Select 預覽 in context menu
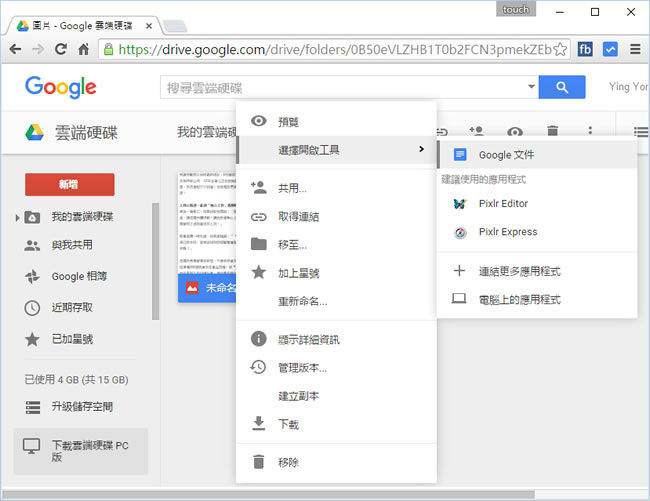The height and width of the screenshot is (501, 650). click(x=336, y=122)
